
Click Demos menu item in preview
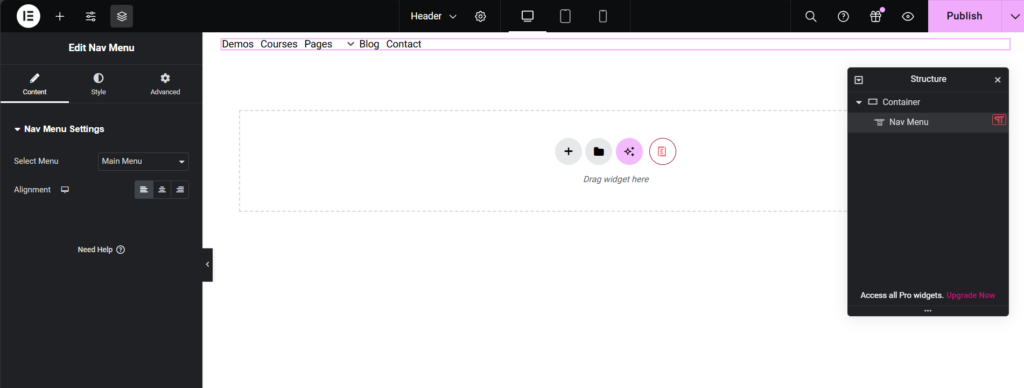238,44
